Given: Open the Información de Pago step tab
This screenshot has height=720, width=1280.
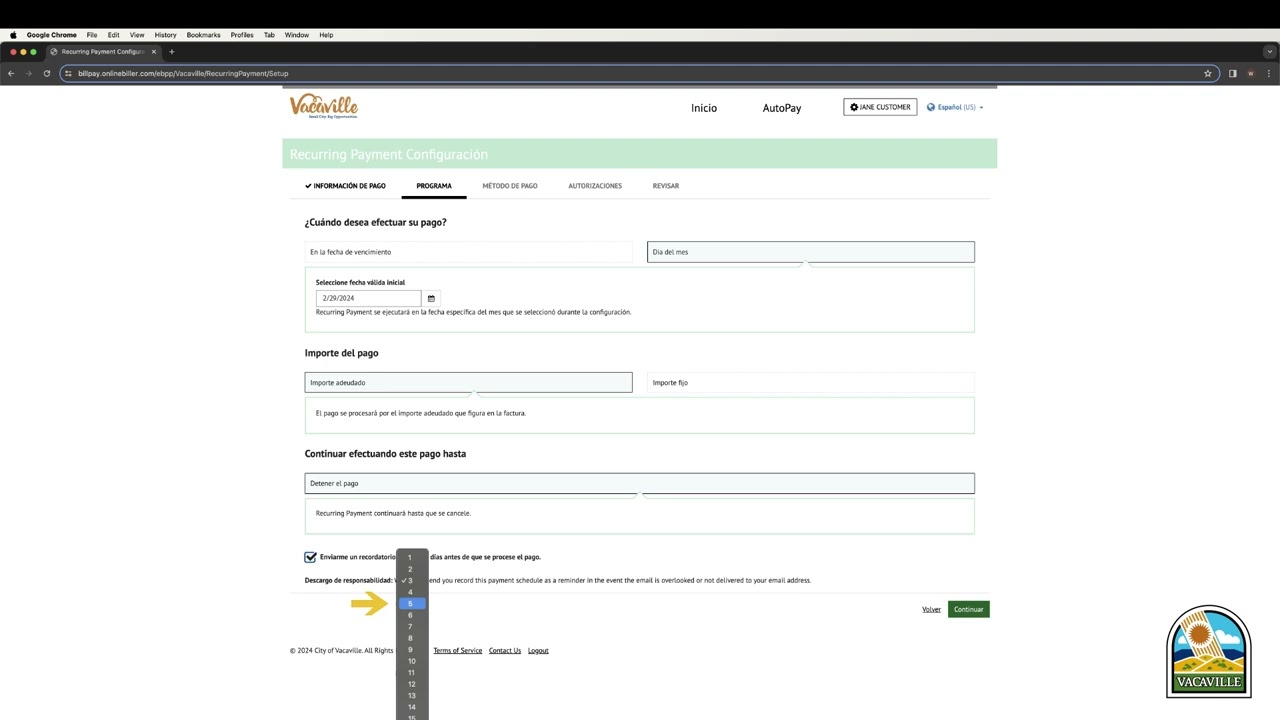Looking at the screenshot, I should 345,186.
